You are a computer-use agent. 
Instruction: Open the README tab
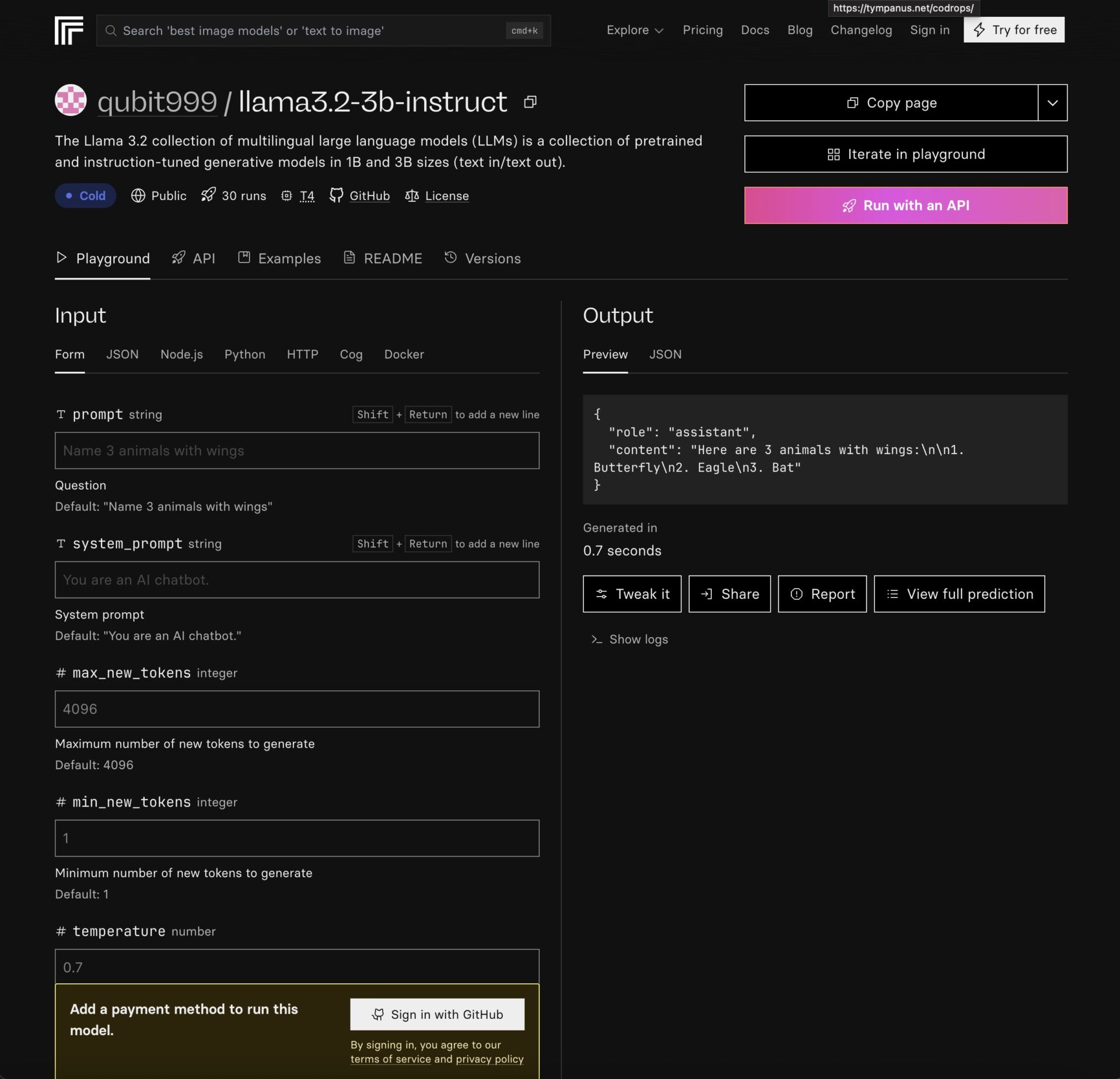coord(383,258)
